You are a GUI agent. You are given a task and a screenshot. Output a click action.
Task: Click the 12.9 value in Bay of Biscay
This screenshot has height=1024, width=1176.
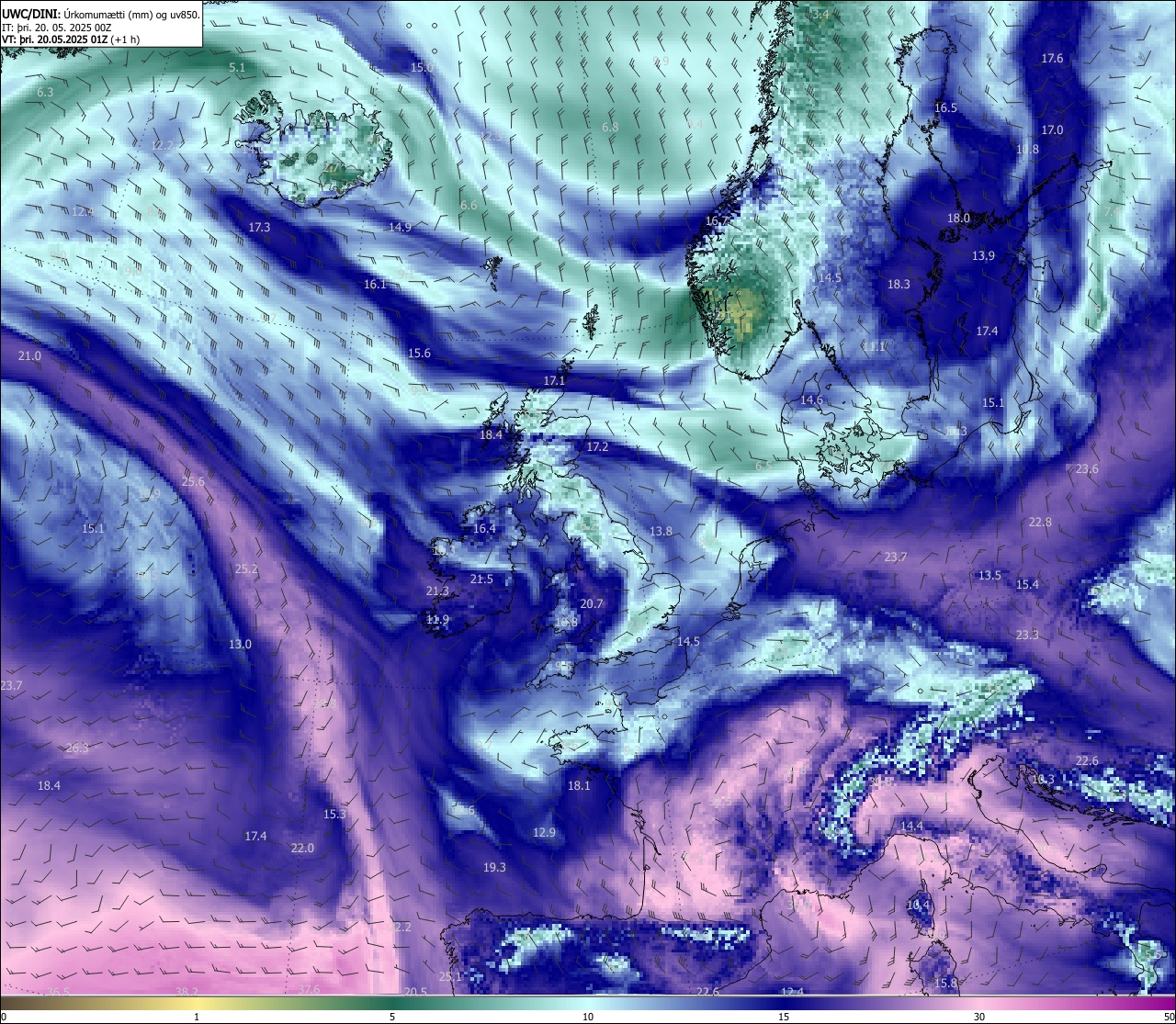(544, 833)
